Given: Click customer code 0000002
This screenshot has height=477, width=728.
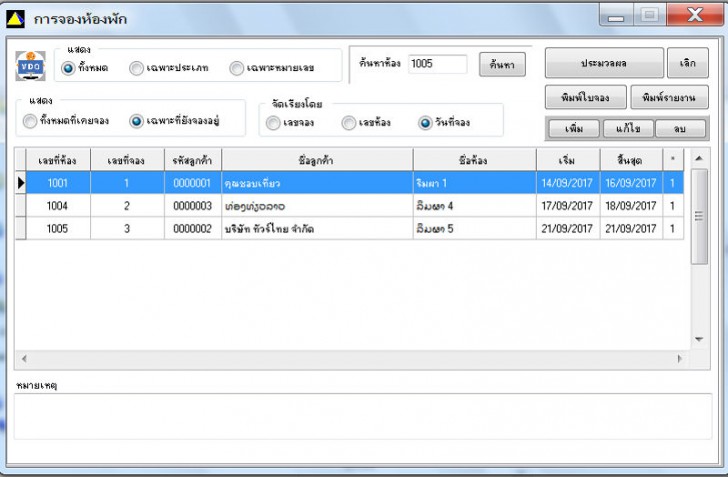Looking at the screenshot, I should 193,229.
